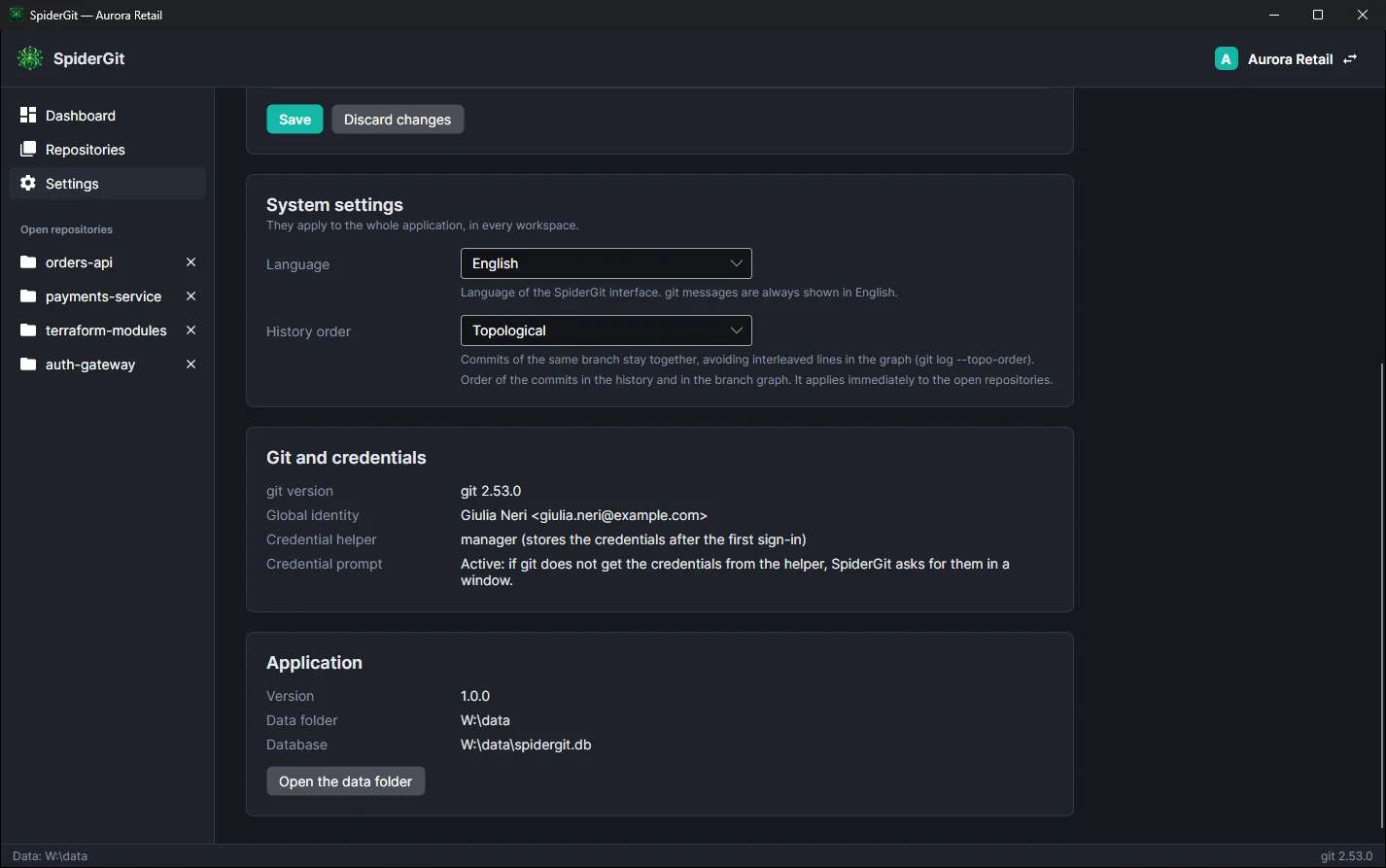Select the Settings sidebar item
The height and width of the screenshot is (868, 1386).
107,184
